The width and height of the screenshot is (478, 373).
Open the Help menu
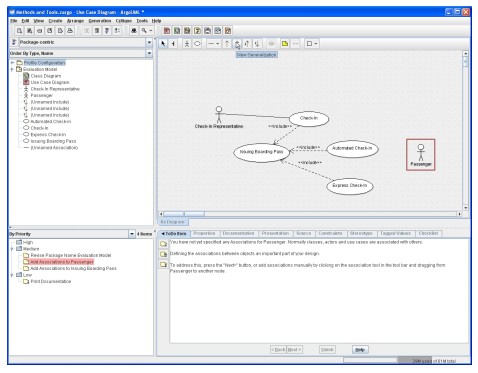tap(156, 21)
